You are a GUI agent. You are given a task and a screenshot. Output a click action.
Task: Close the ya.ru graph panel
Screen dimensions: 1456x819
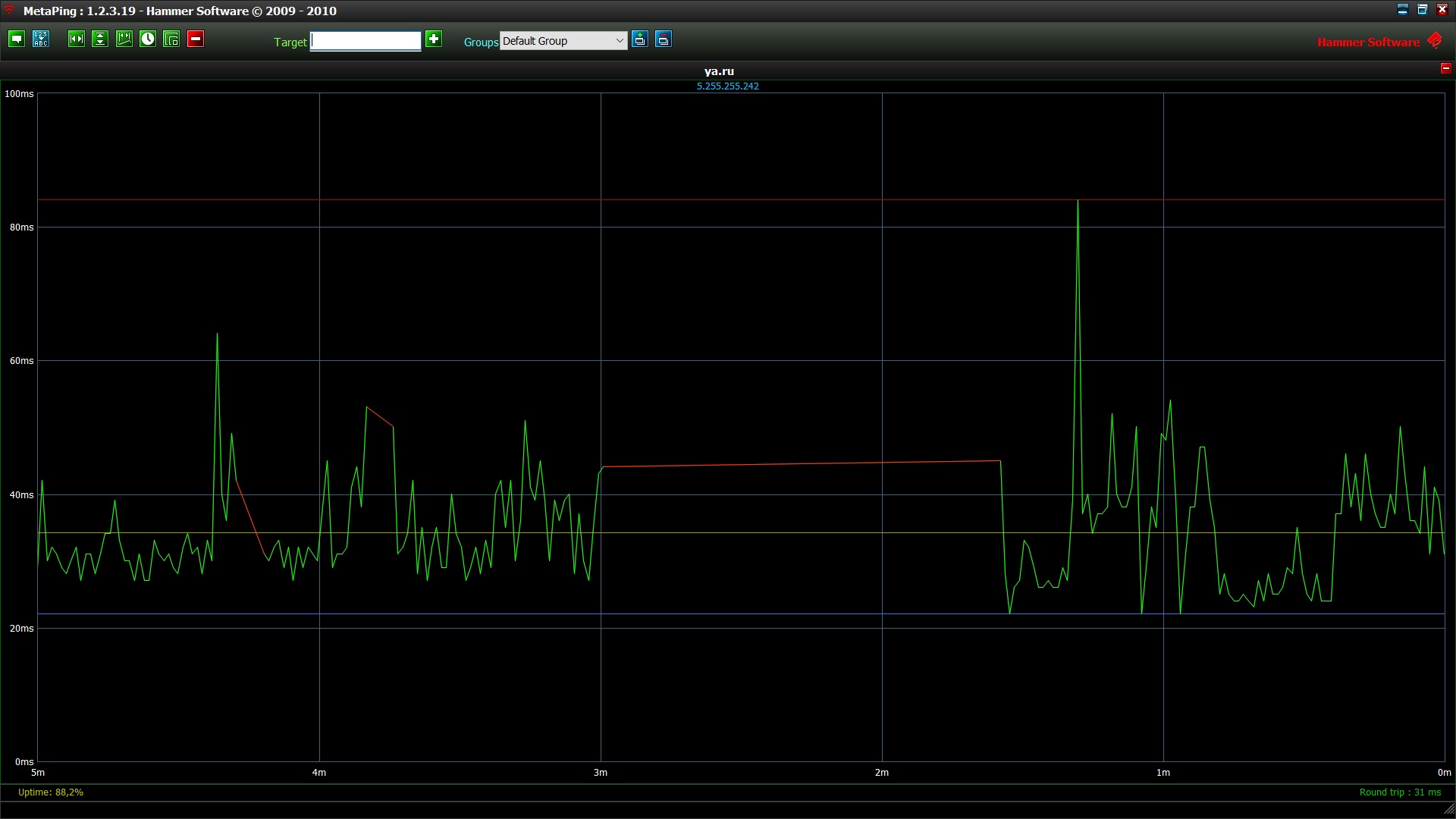pos(1445,68)
